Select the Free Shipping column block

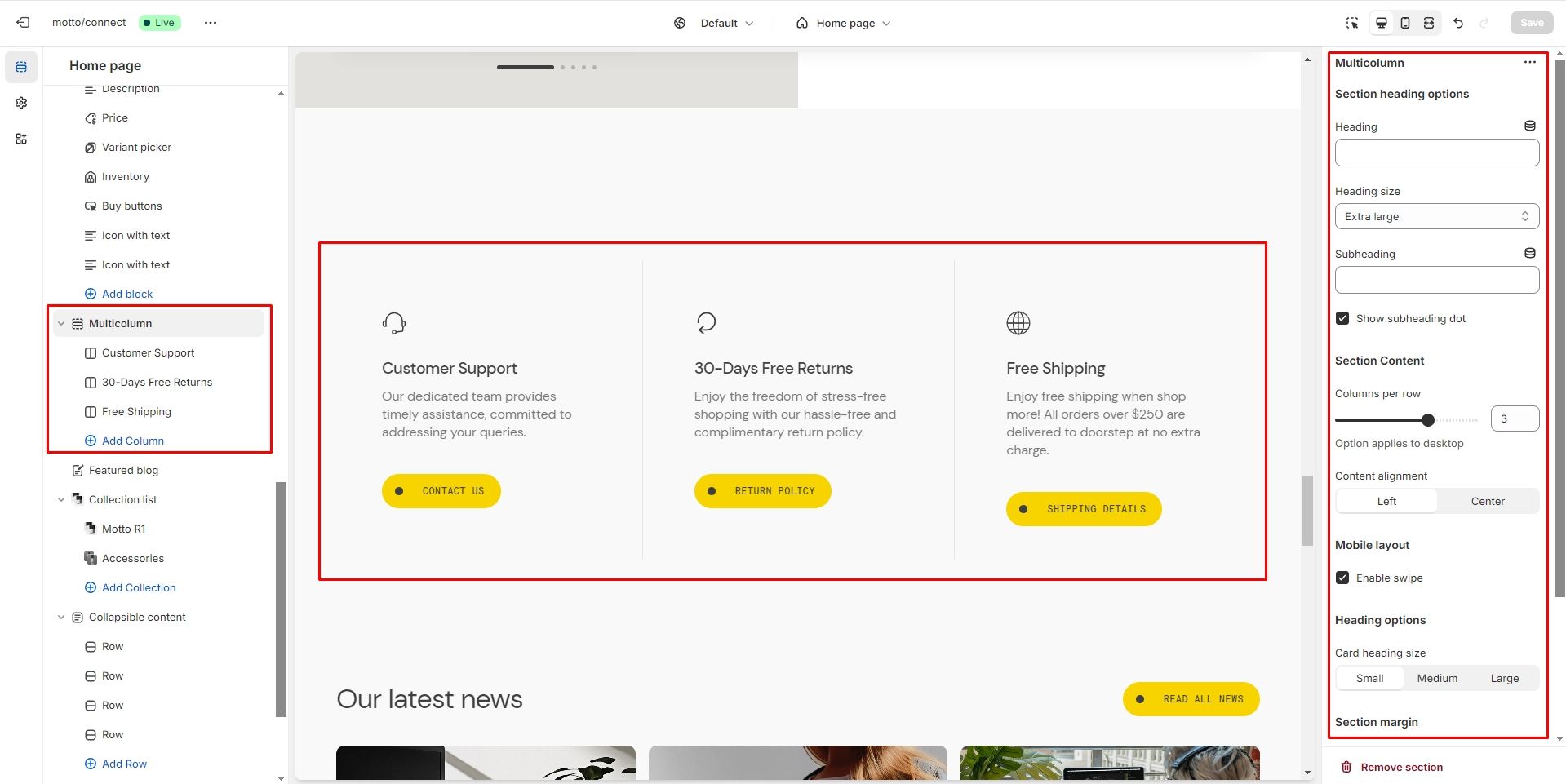click(x=136, y=412)
